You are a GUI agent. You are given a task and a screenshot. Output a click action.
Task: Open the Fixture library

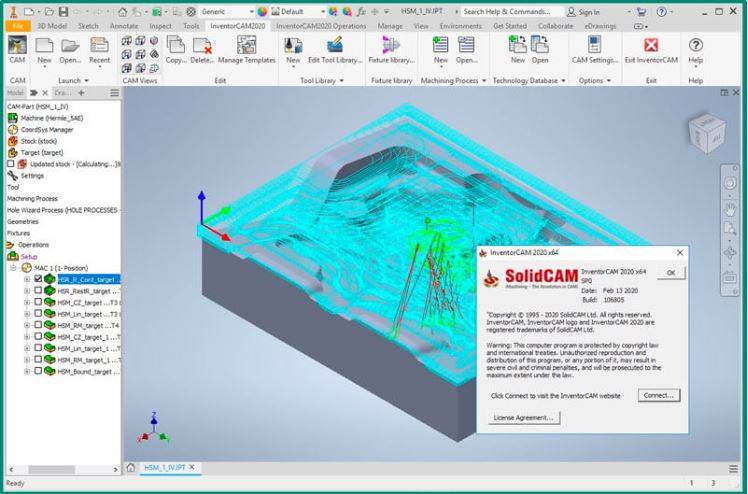point(391,50)
